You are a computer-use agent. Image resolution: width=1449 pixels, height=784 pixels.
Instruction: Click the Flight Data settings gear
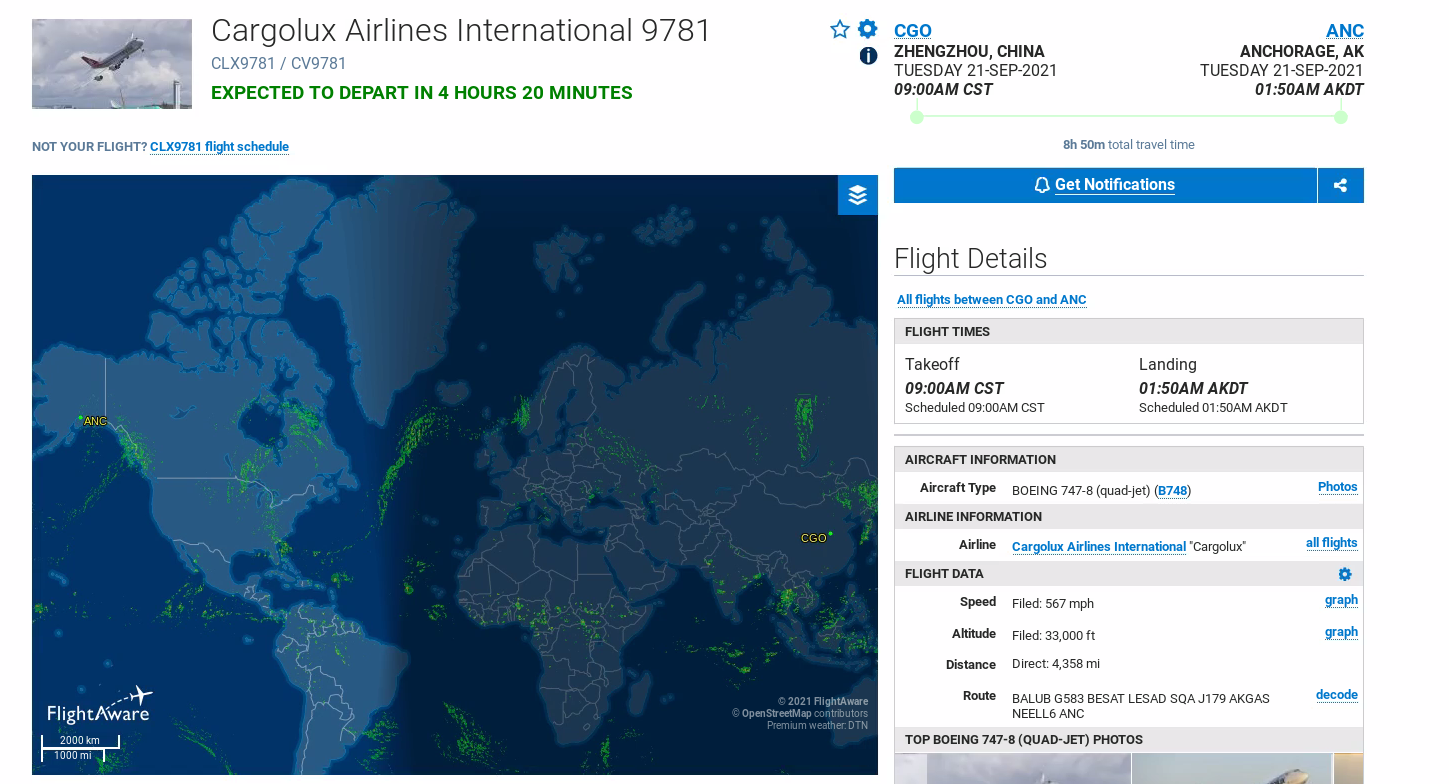1345,574
